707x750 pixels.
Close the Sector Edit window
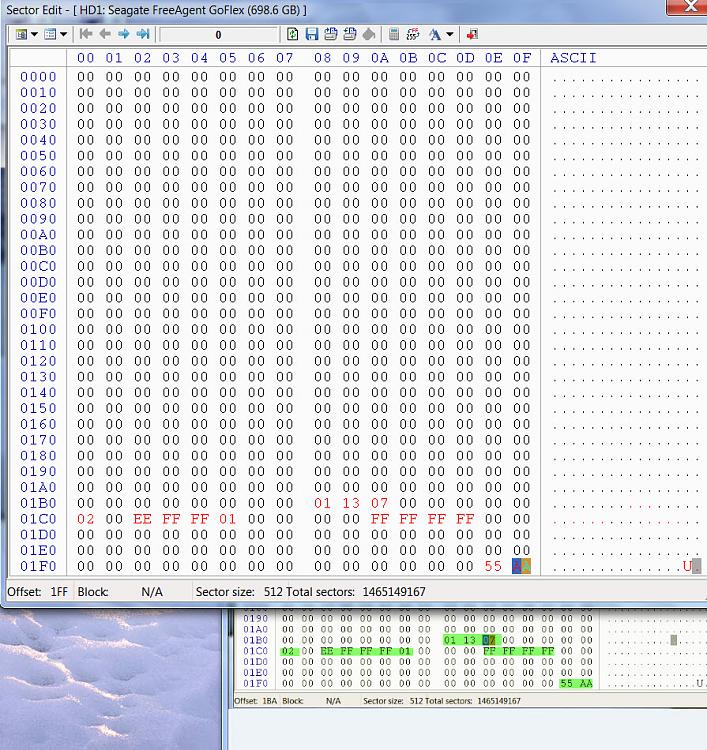coord(689,6)
